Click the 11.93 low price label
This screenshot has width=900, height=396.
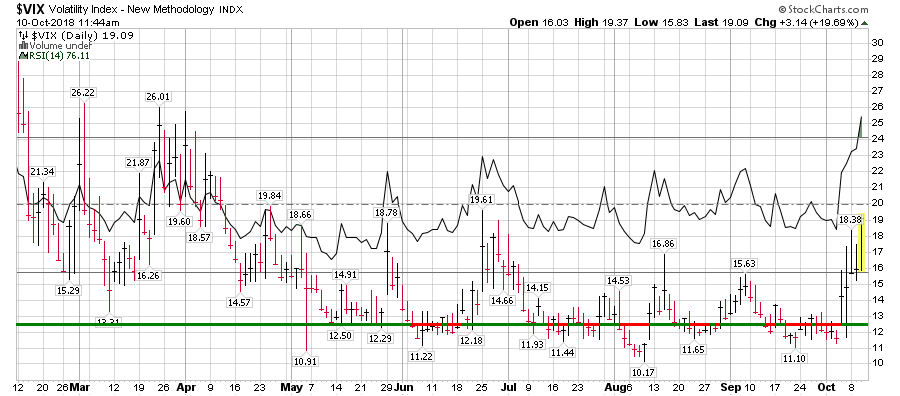pos(532,344)
